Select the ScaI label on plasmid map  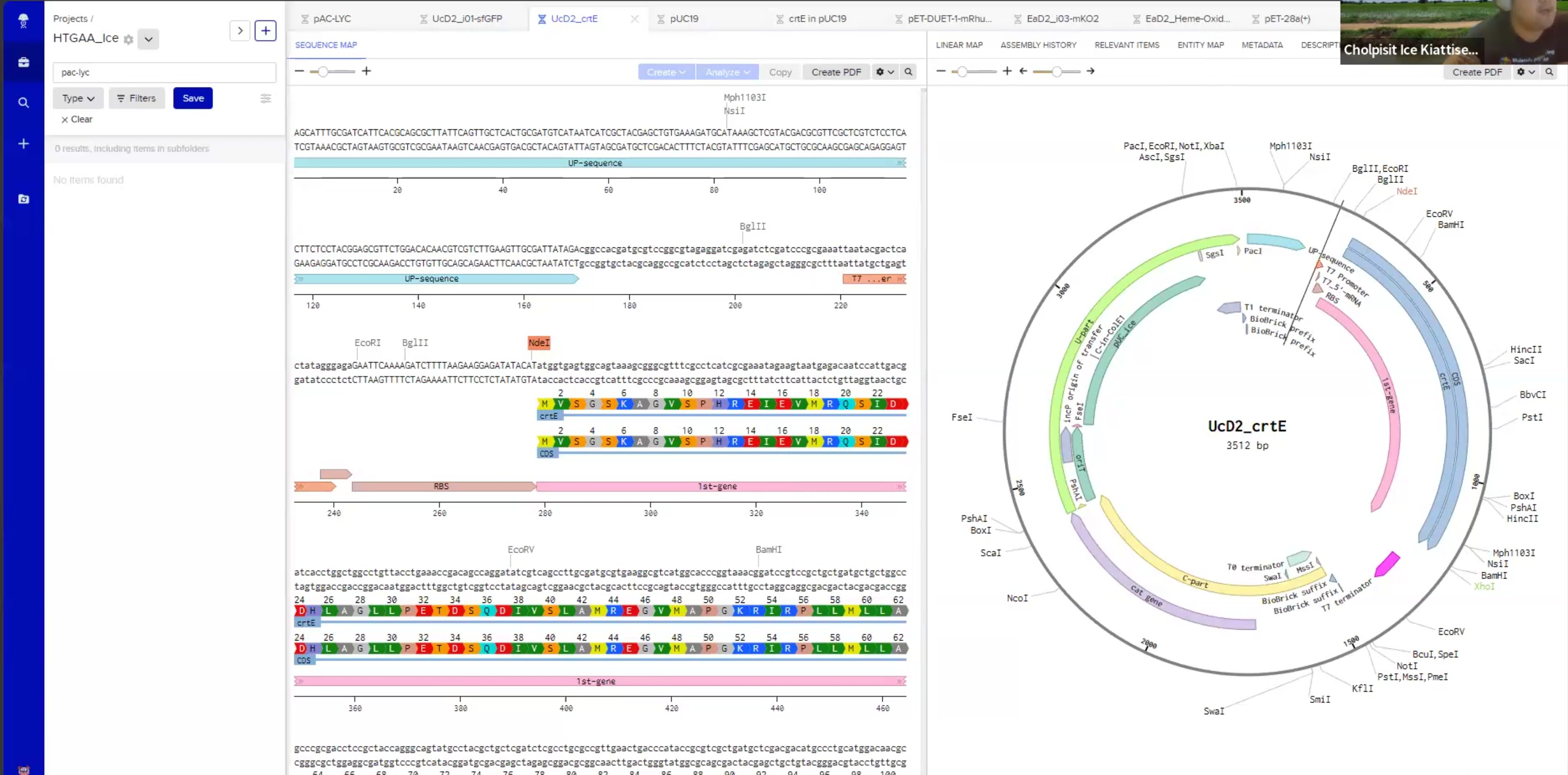coord(990,553)
